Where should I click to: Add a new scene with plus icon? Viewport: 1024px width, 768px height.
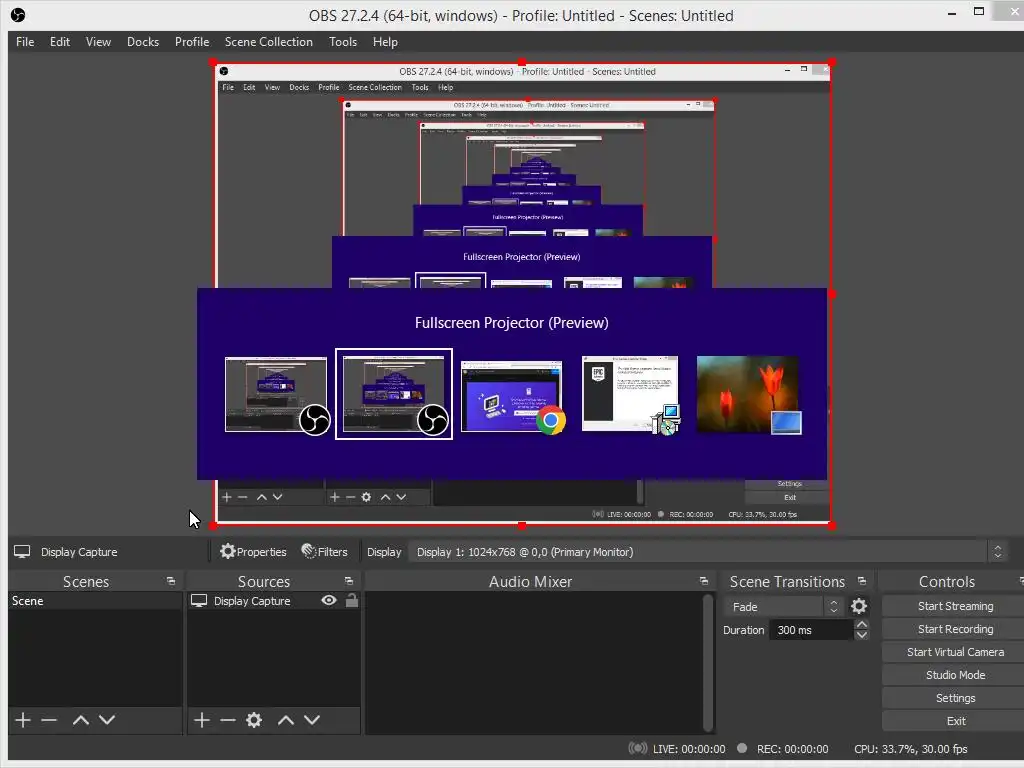point(23,720)
